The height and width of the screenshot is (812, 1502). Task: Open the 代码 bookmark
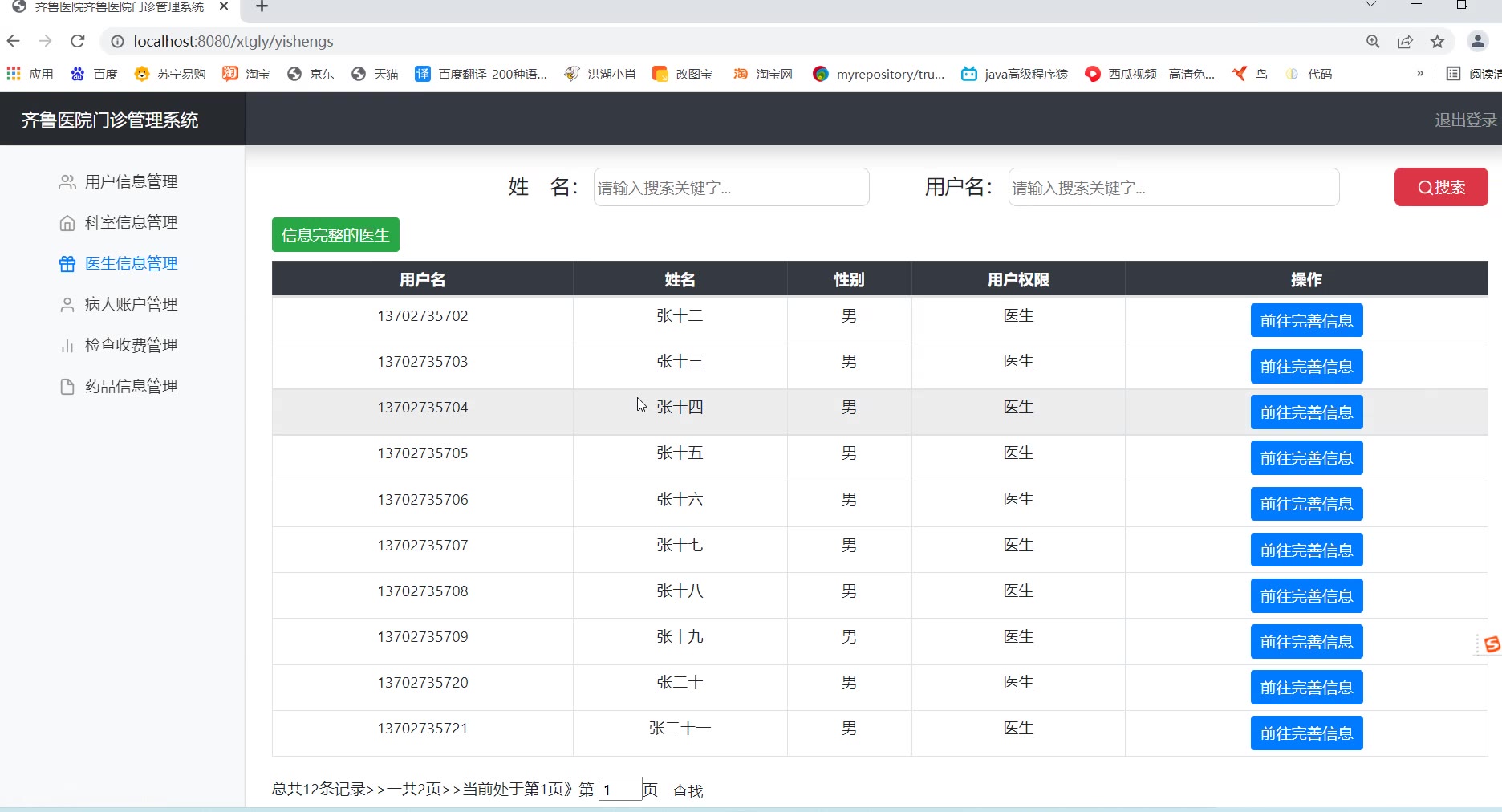coord(1309,74)
